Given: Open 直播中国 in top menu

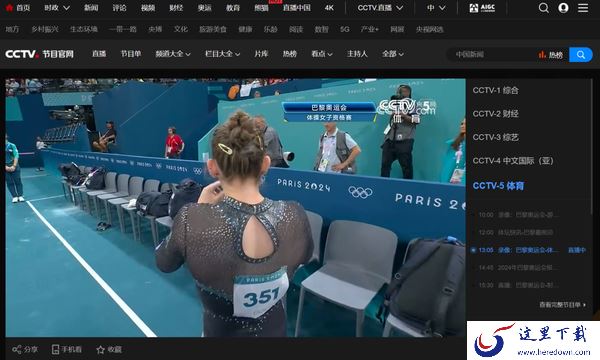Looking at the screenshot, I should [x=297, y=8].
